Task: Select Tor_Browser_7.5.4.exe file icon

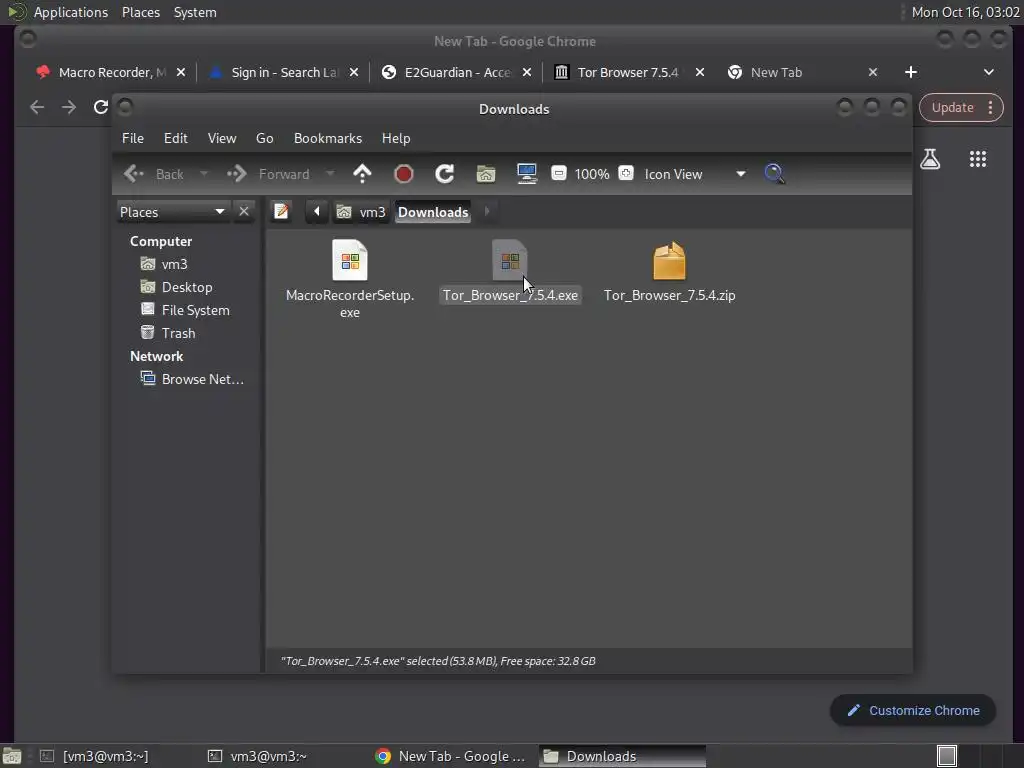Action: pos(509,261)
